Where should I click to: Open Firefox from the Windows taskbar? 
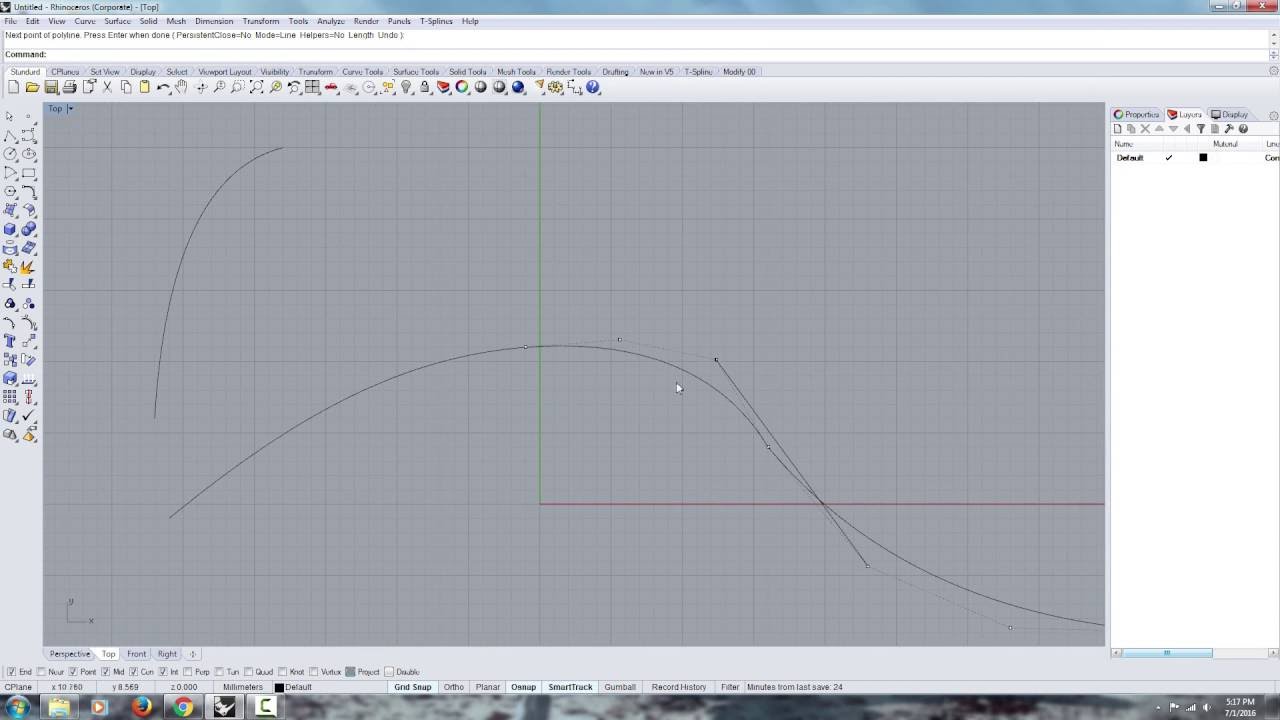pyautogui.click(x=141, y=707)
